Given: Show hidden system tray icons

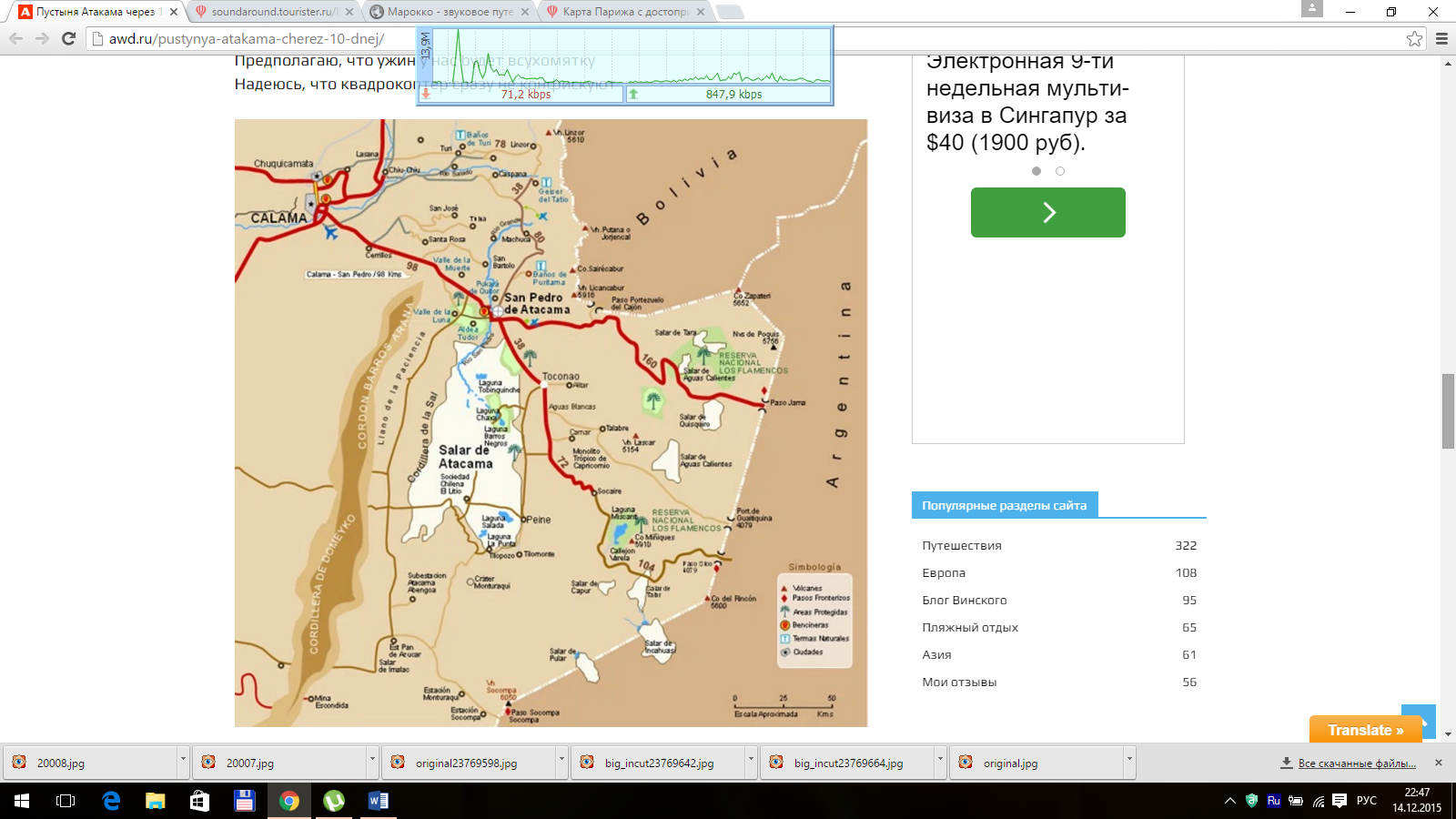Looking at the screenshot, I should [1230, 801].
